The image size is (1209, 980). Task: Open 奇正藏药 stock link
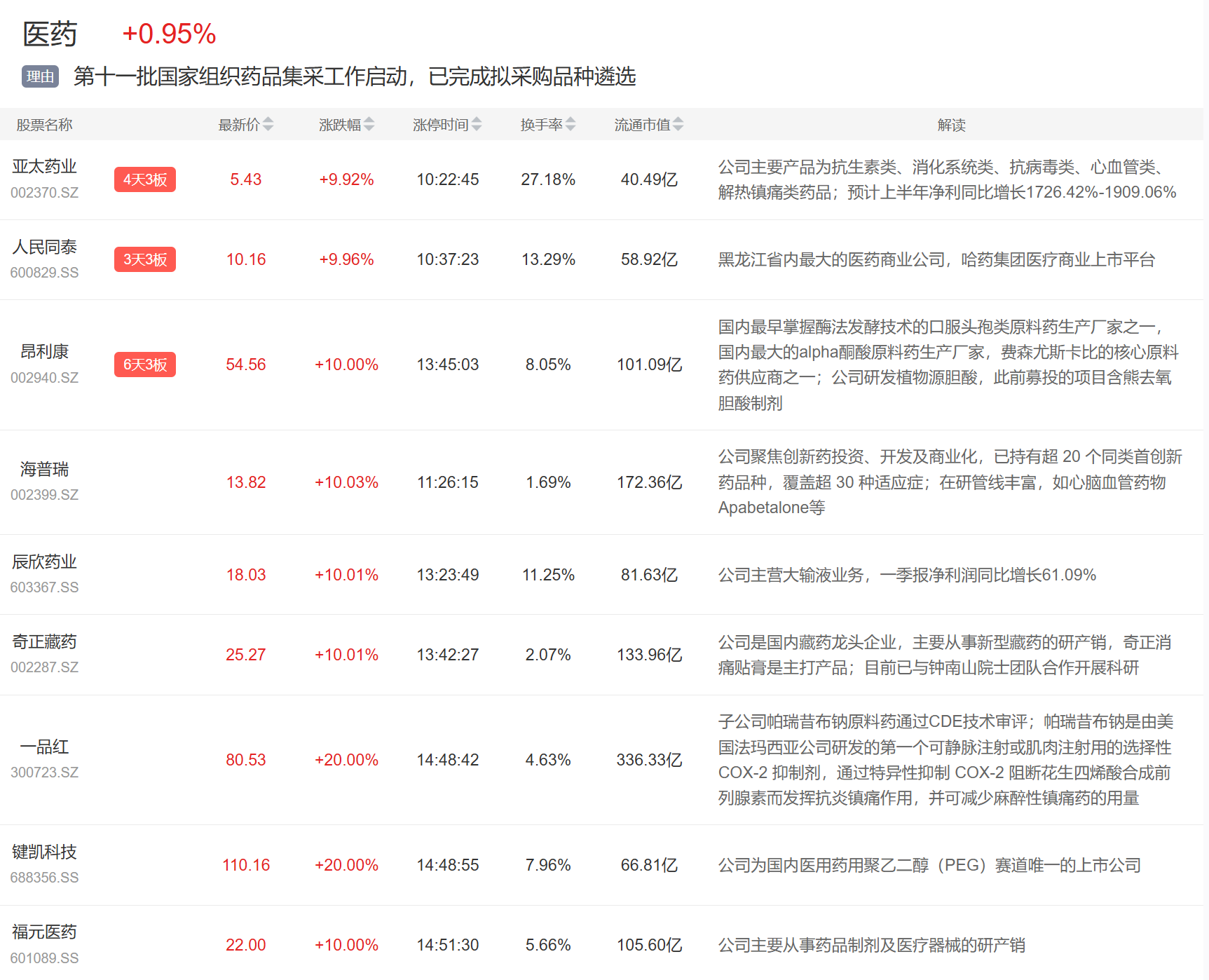point(44,642)
